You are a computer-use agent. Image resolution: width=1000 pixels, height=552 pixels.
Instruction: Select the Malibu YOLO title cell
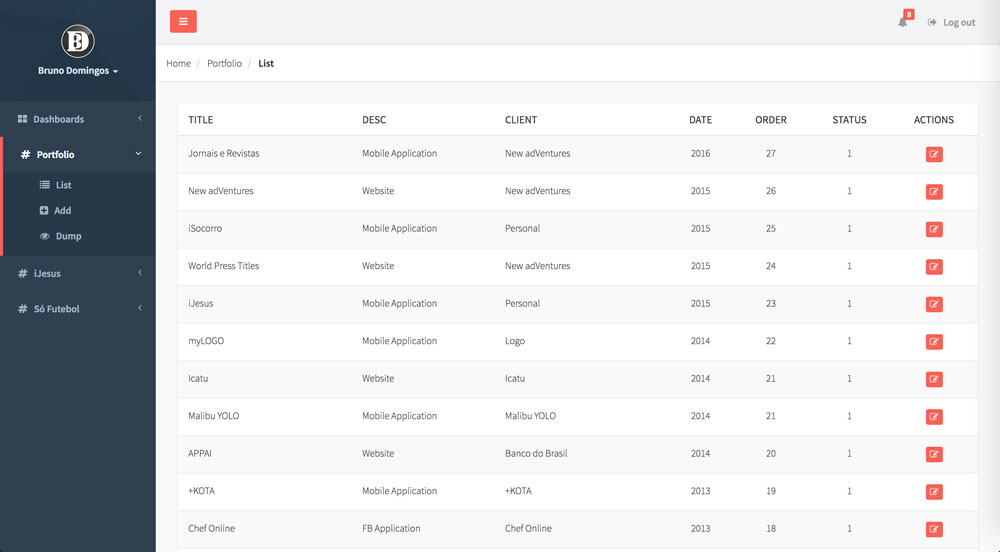(x=213, y=416)
